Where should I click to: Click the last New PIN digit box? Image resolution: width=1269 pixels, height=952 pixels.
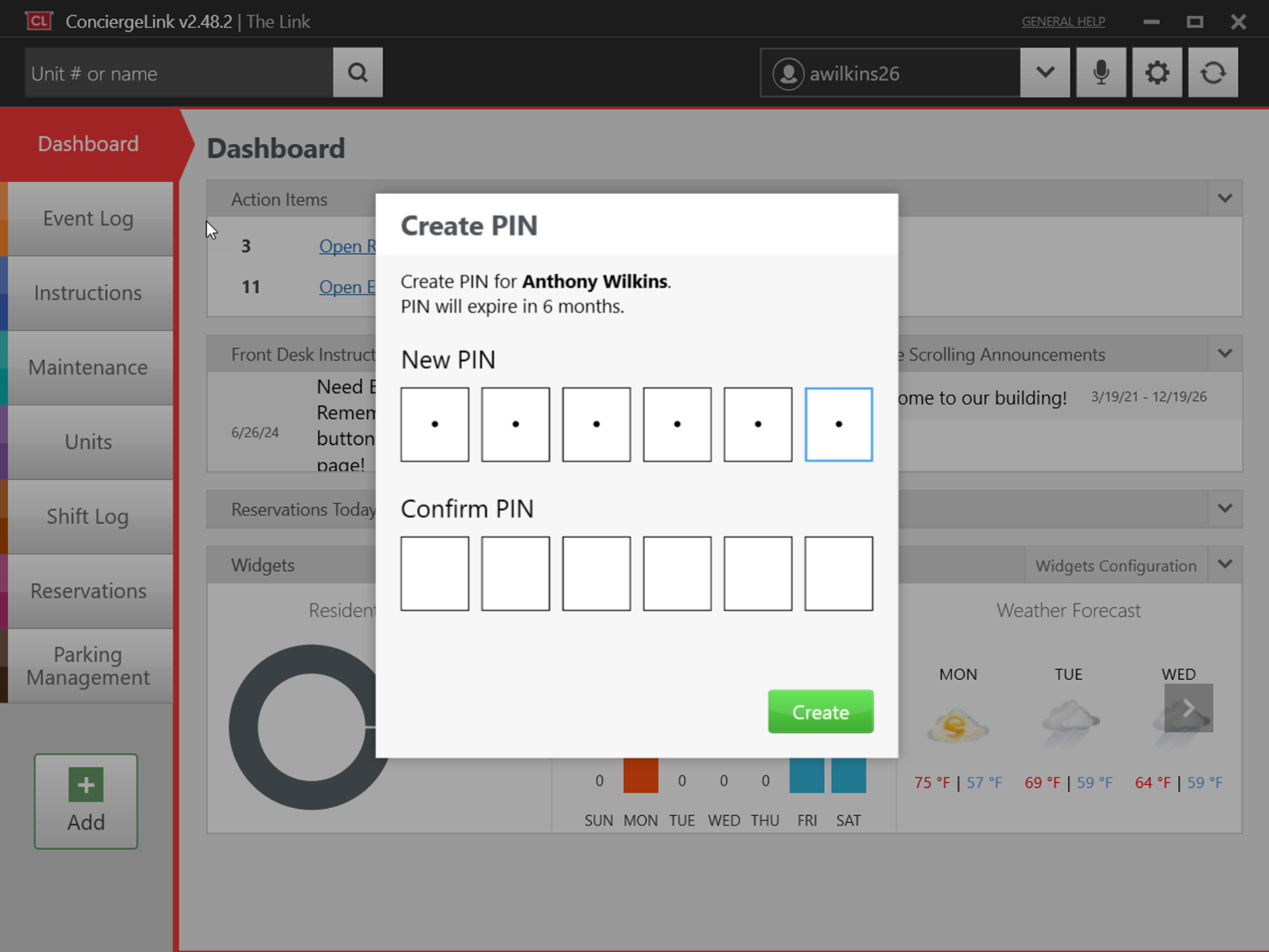(x=838, y=424)
